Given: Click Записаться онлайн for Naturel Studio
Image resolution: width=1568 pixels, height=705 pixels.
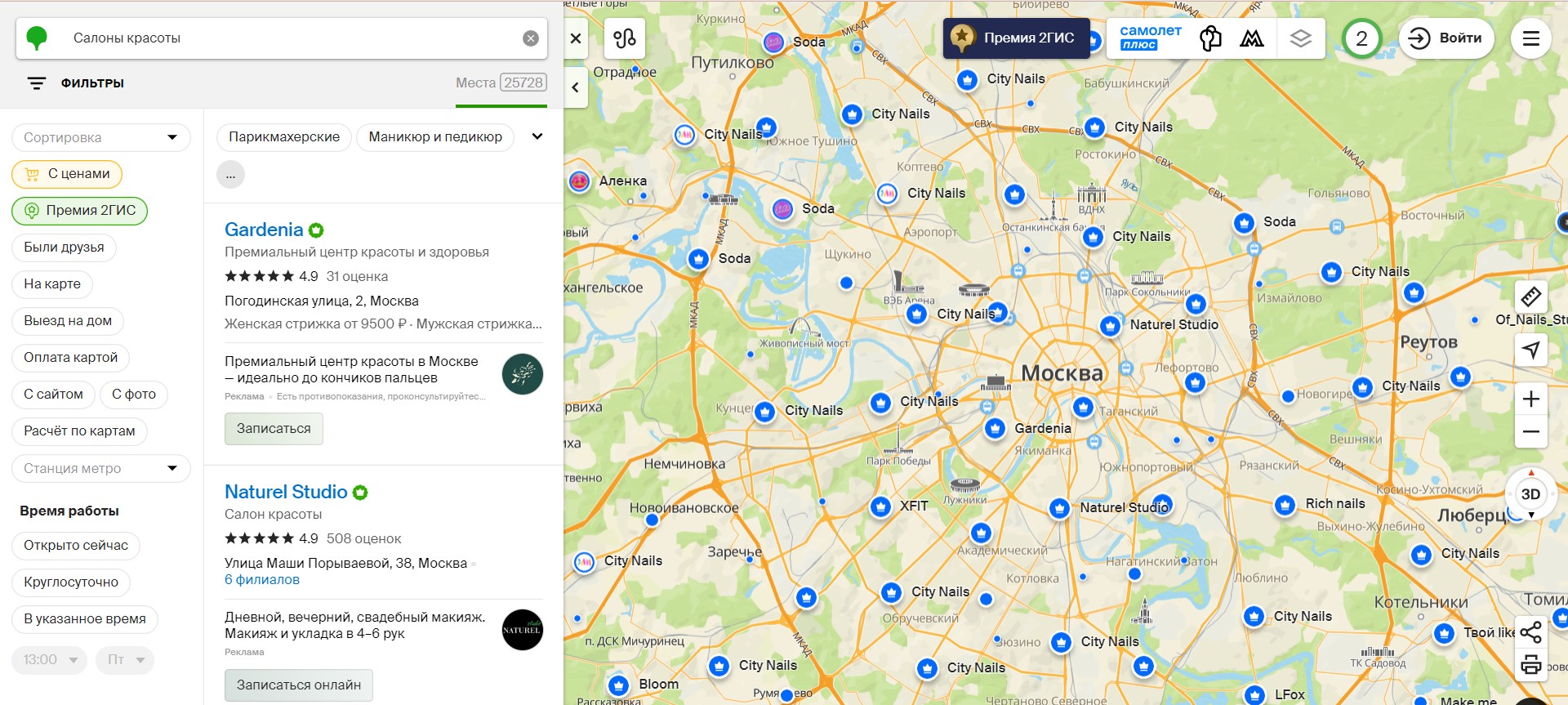Looking at the screenshot, I should click(x=299, y=685).
